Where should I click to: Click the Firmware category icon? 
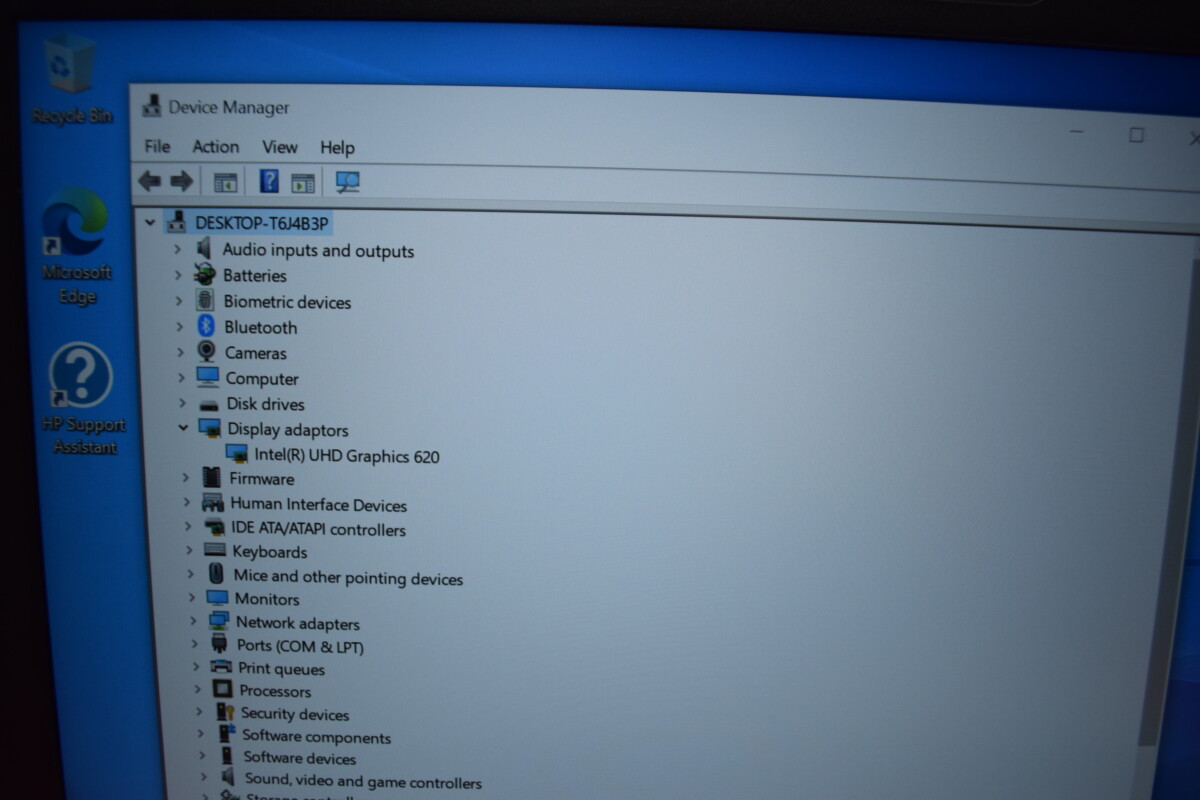[x=211, y=478]
